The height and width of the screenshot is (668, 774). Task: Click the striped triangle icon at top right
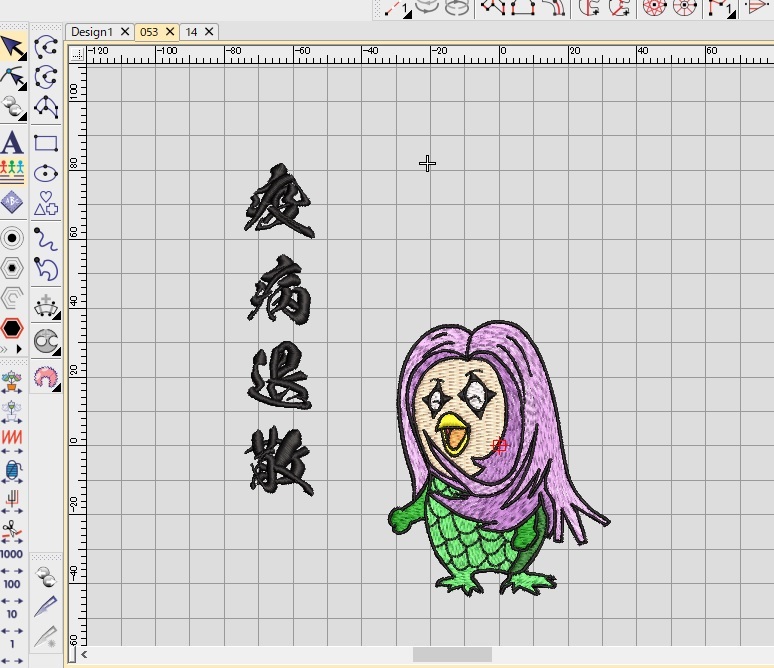pyautogui.click(x=759, y=7)
